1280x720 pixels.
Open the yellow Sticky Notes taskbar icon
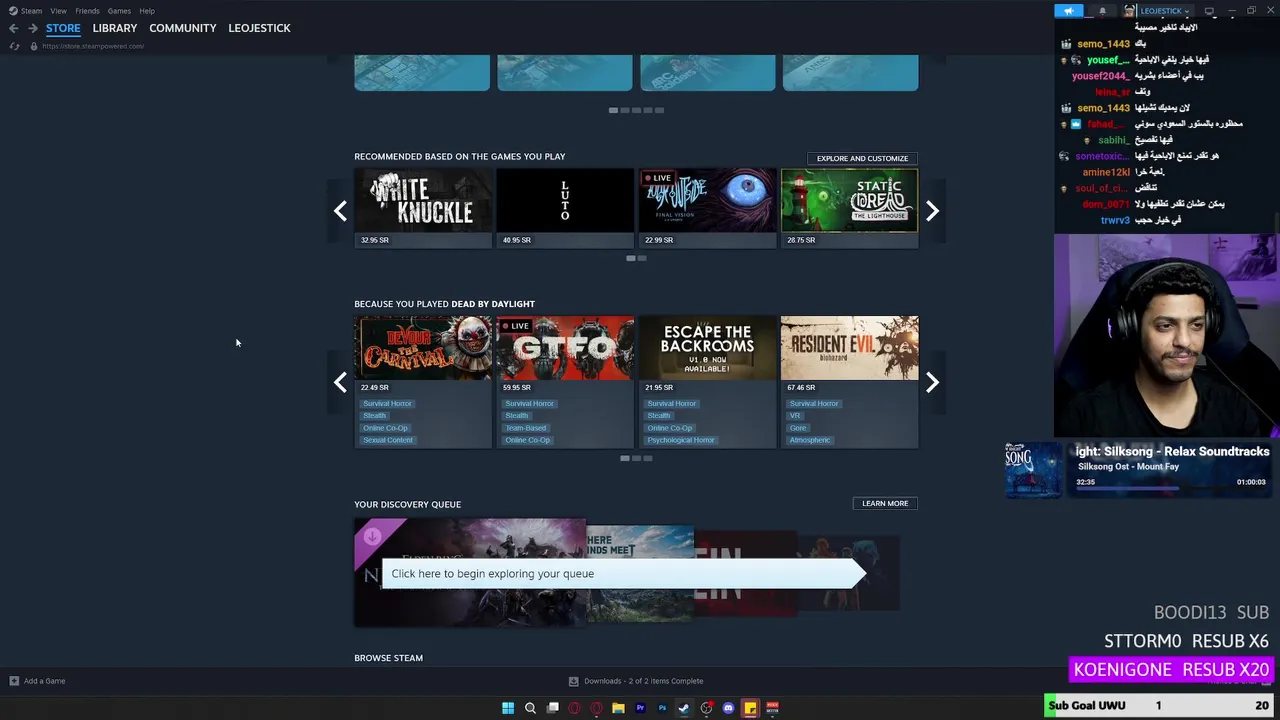(x=750, y=708)
